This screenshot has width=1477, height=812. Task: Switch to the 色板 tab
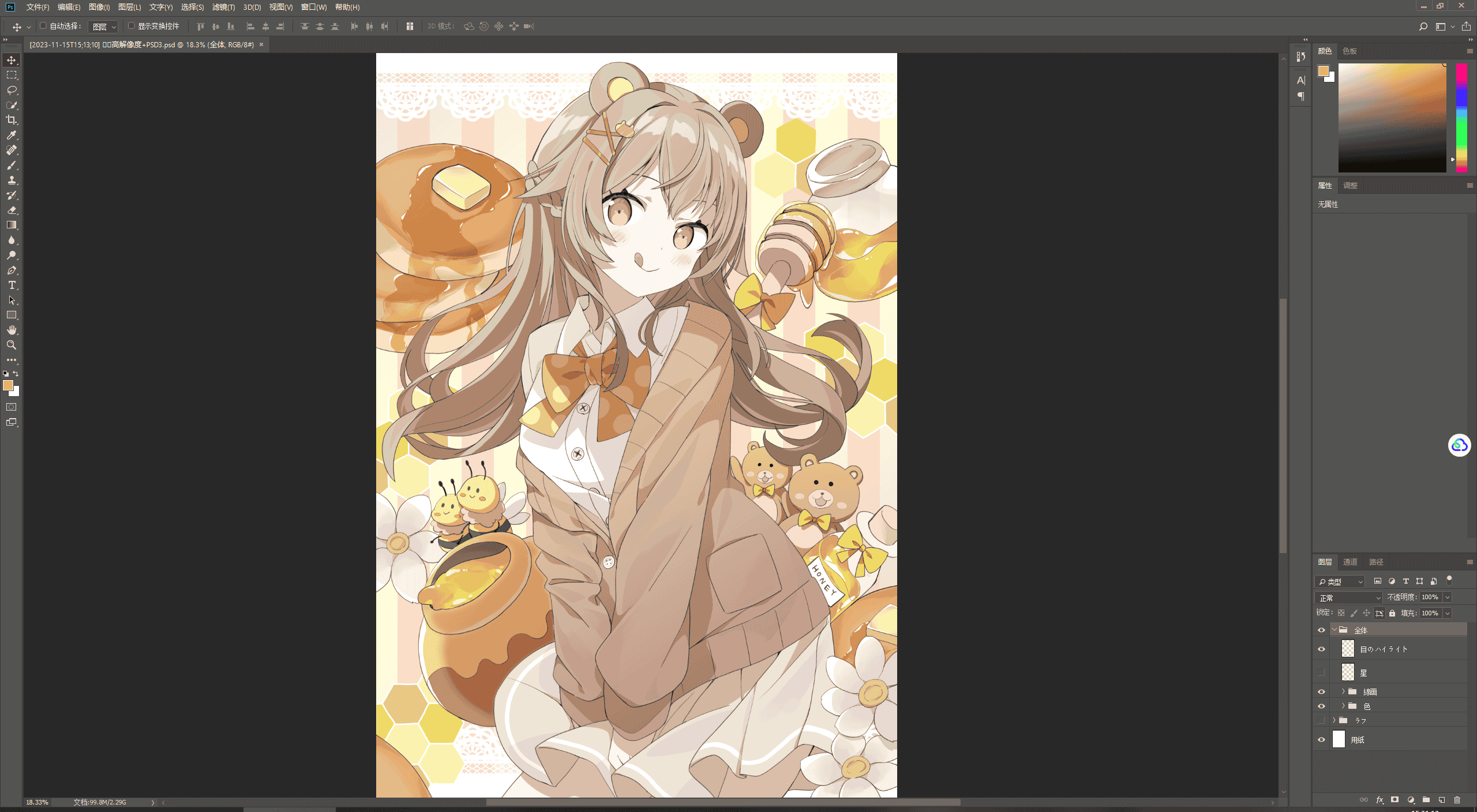1349,51
